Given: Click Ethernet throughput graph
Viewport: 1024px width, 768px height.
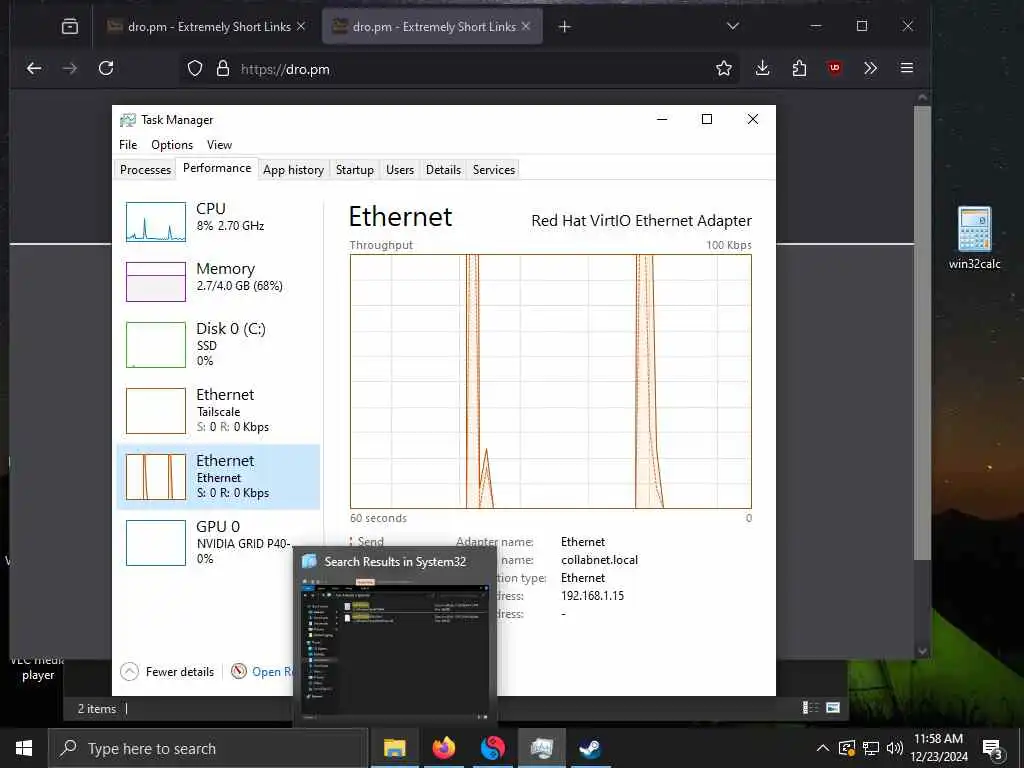Looking at the screenshot, I should click(x=551, y=381).
